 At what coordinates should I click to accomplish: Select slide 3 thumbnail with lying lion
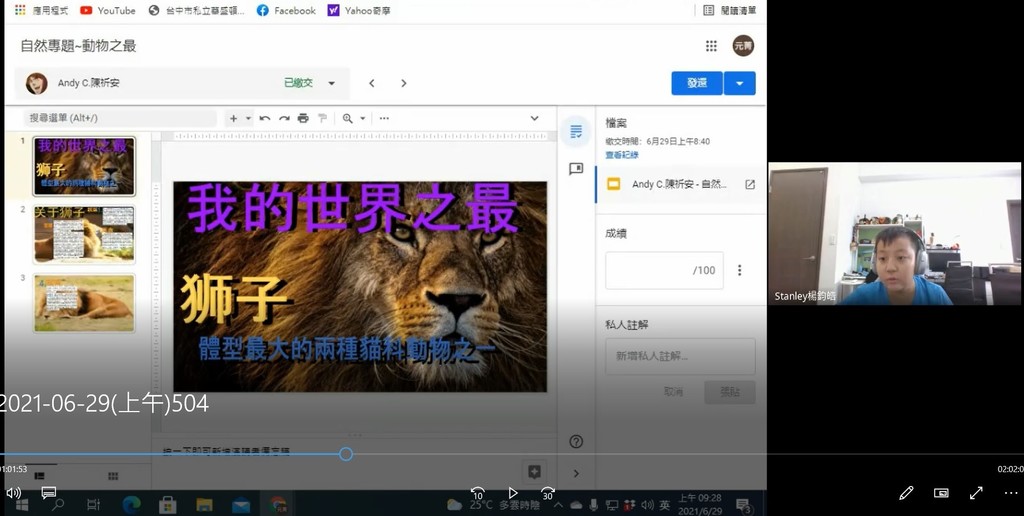click(x=84, y=303)
